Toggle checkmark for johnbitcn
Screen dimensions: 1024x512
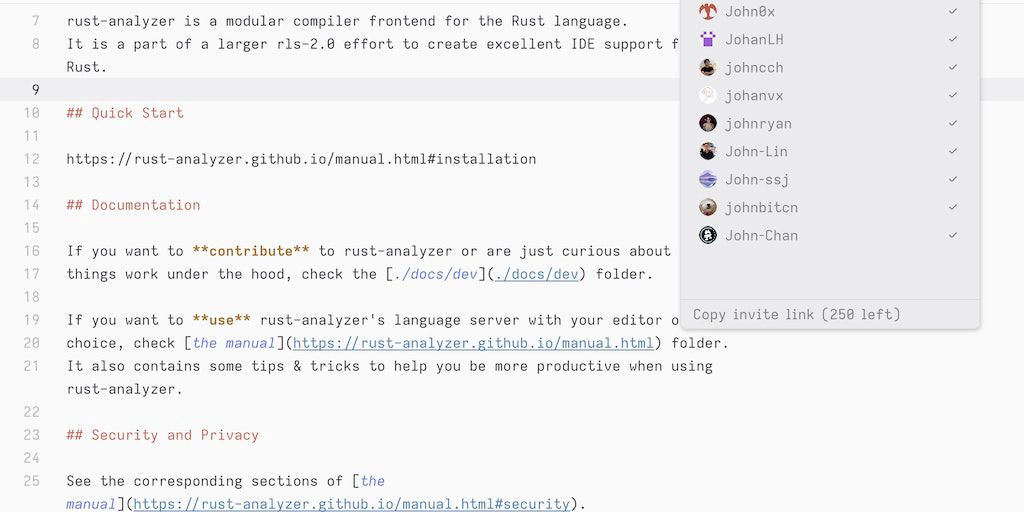(x=953, y=208)
